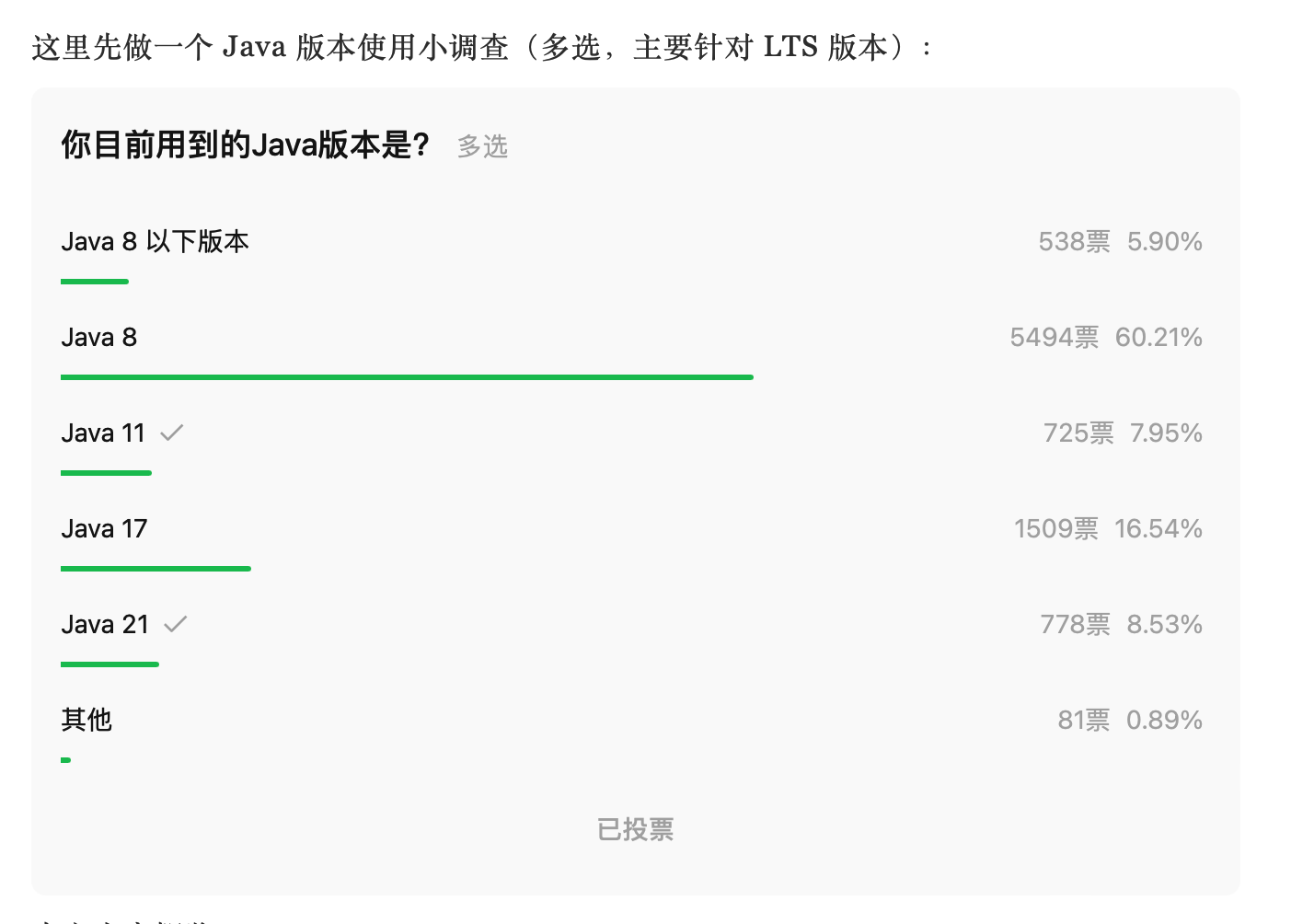1314x924 pixels.
Task: Click the intro text about Java 版本使用小调查
Action: tap(479, 46)
